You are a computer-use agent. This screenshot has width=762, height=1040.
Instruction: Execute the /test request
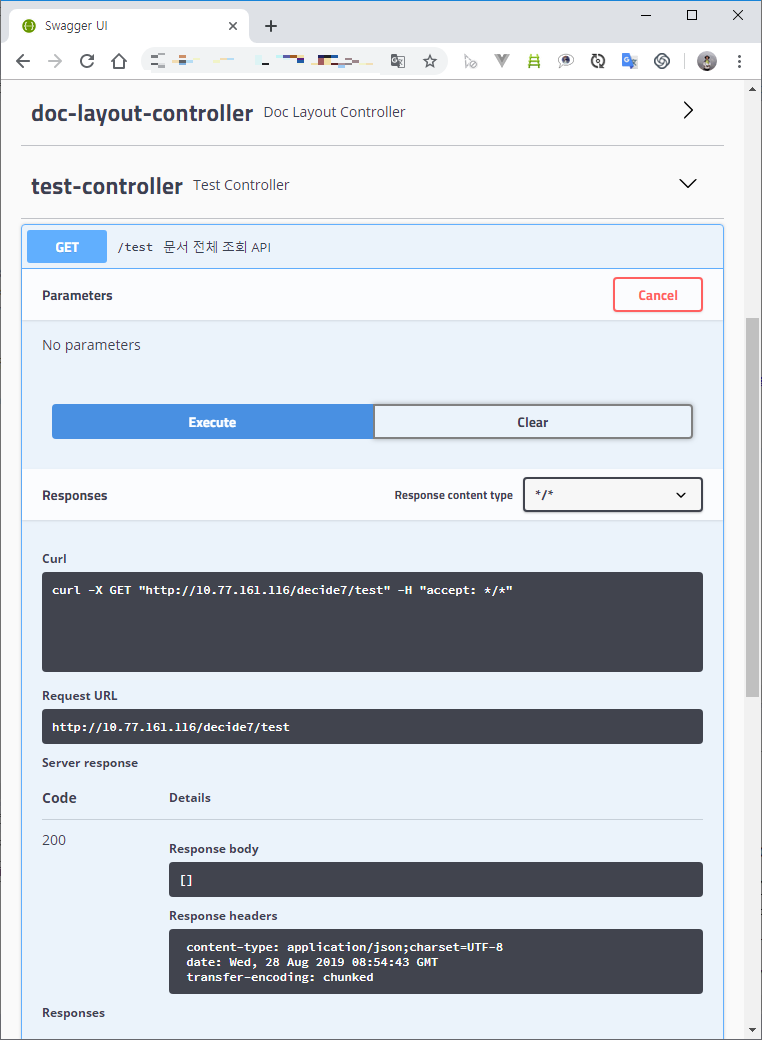[x=212, y=422]
